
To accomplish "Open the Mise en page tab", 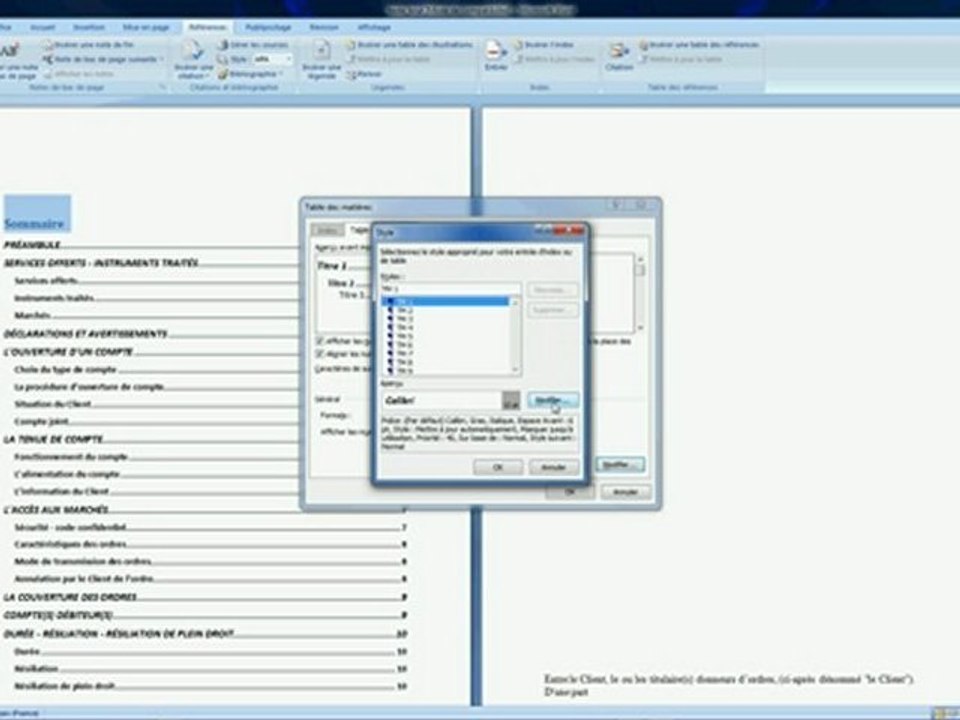I will (x=146, y=28).
